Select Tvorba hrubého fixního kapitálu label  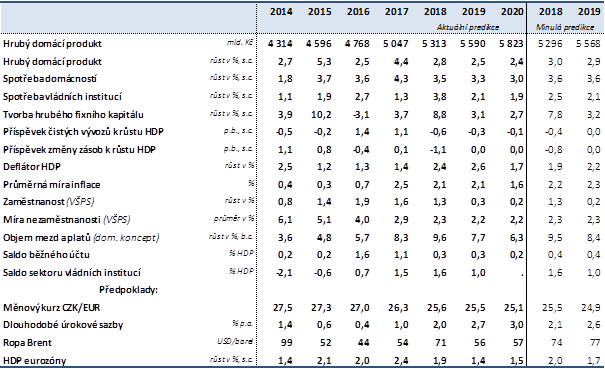[x=73, y=115]
